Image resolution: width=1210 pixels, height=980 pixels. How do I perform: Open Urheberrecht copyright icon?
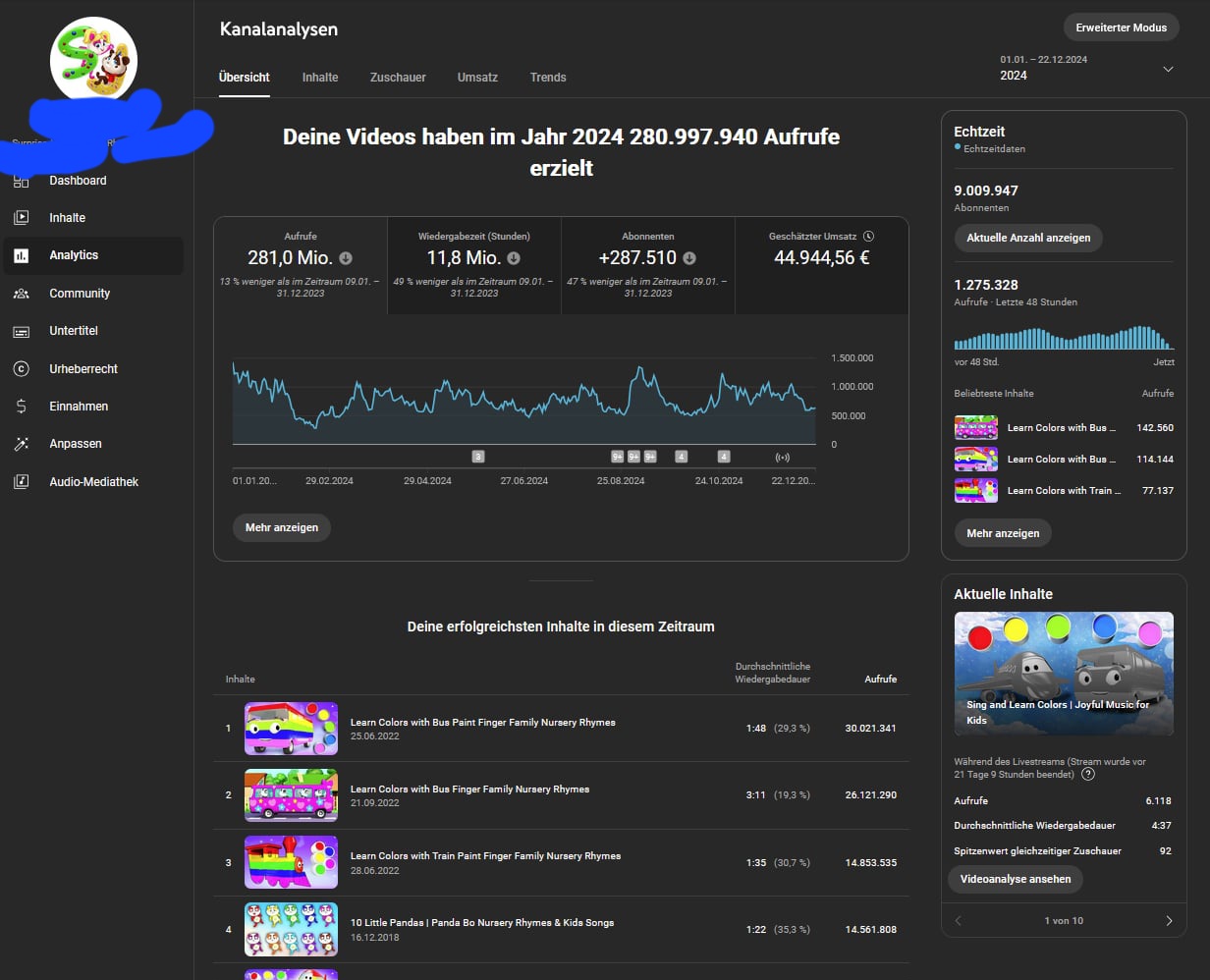coord(21,369)
